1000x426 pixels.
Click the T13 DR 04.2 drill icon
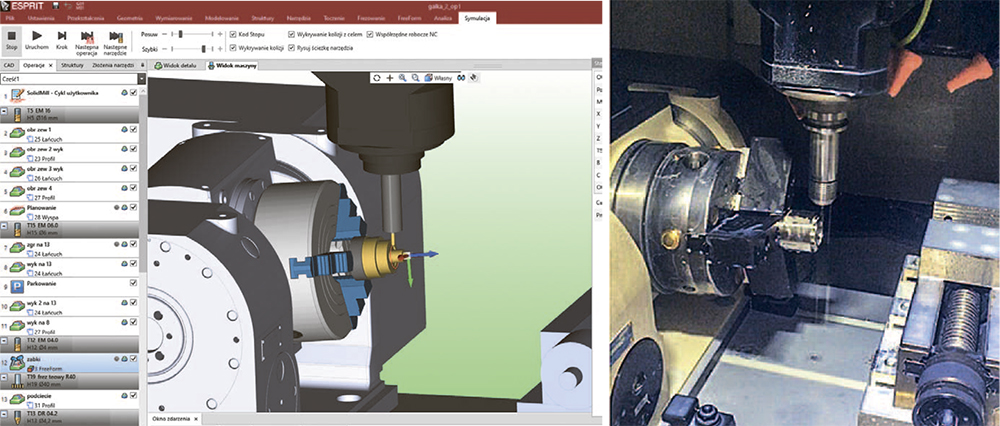pos(17,418)
